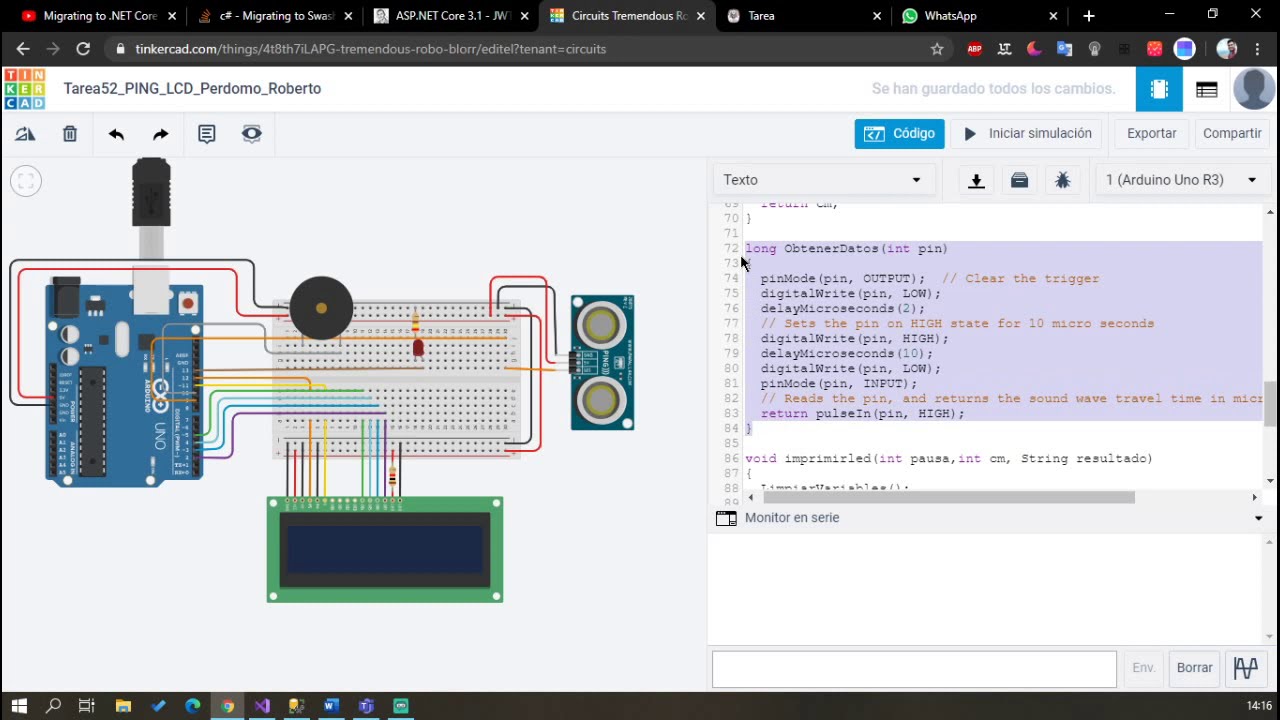Viewport: 1280px width, 720px height.
Task: Click the horizontal code scrollbar
Action: click(x=948, y=497)
